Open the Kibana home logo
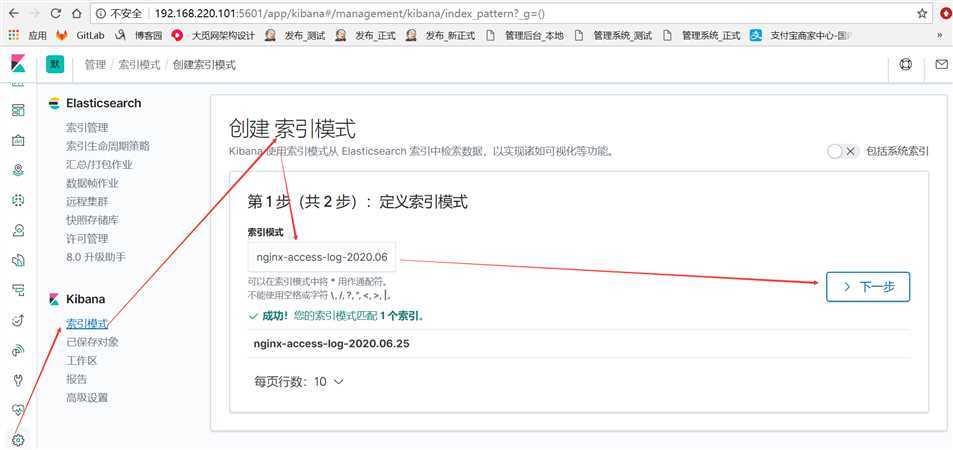Image resolution: width=953 pixels, height=450 pixels. click(18, 64)
